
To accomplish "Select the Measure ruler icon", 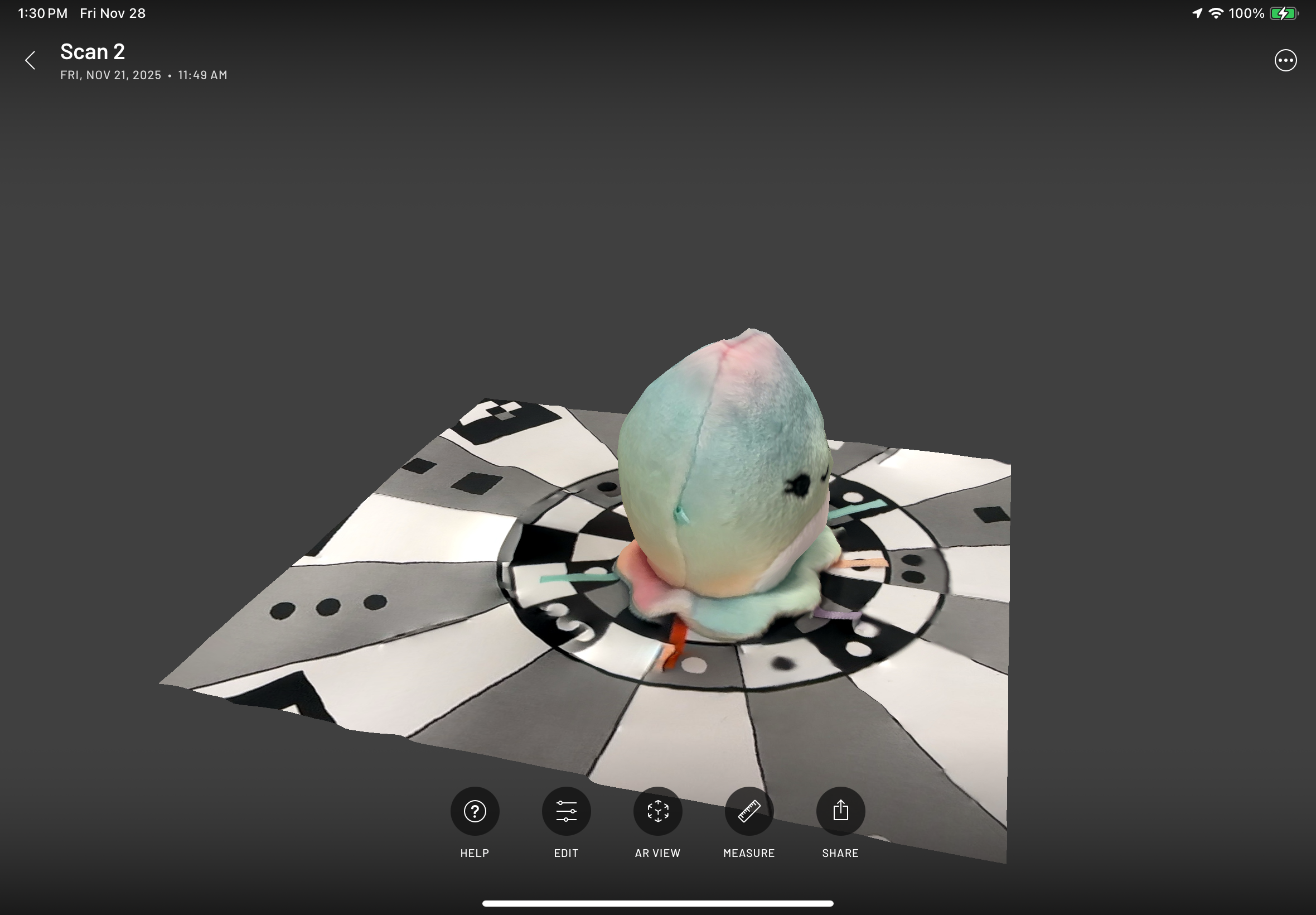I will [x=749, y=811].
